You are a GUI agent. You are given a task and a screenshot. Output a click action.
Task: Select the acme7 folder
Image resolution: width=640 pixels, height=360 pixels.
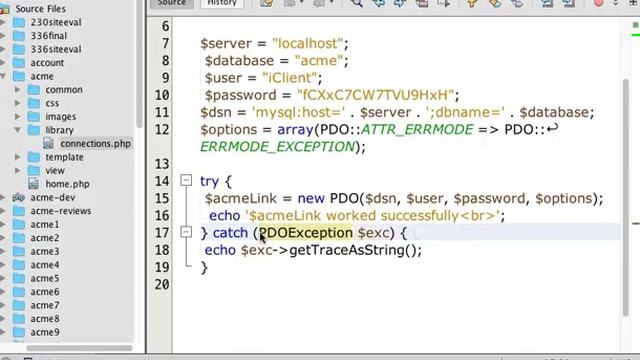(44, 305)
